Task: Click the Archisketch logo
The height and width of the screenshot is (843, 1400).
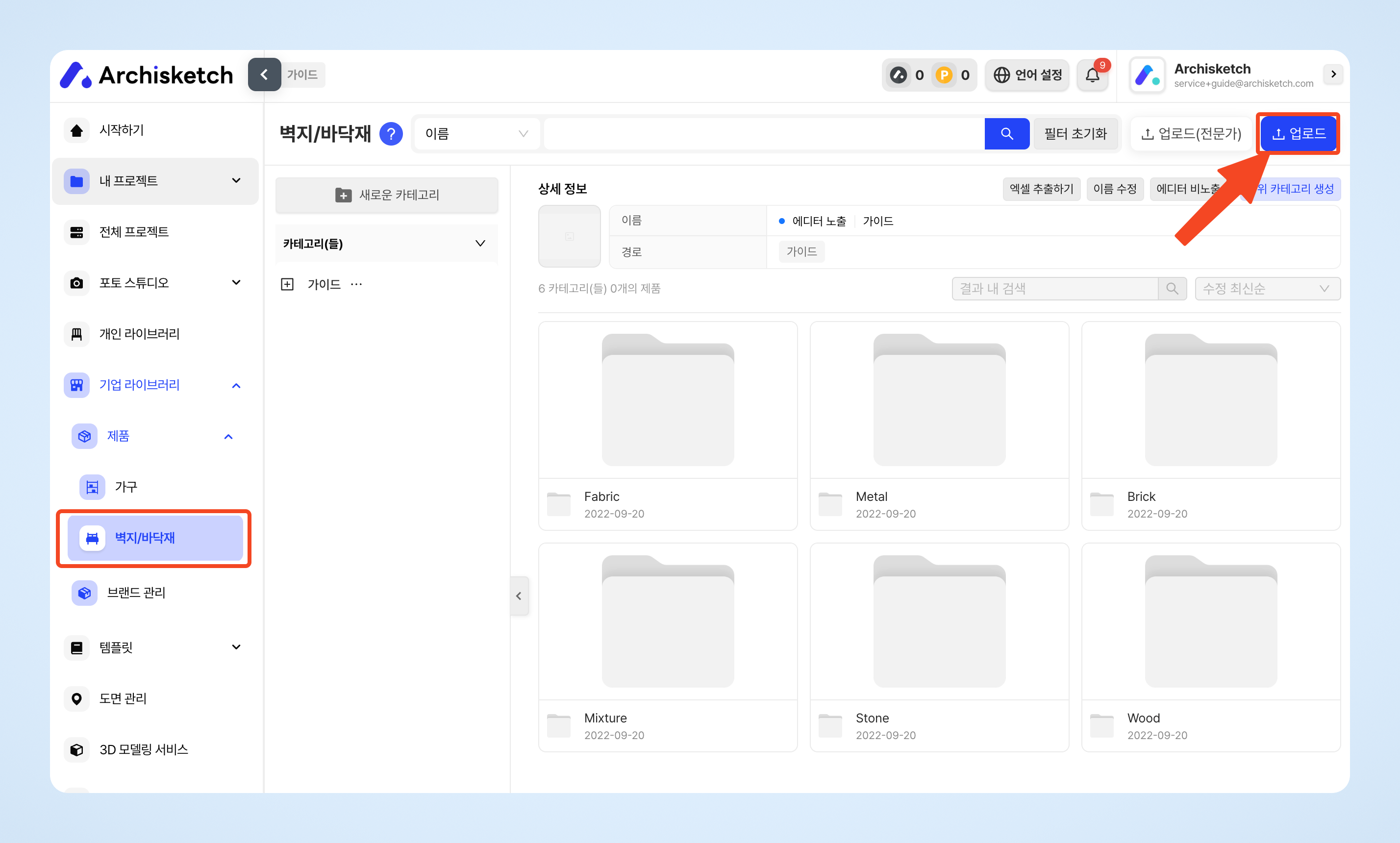Action: pos(147,74)
